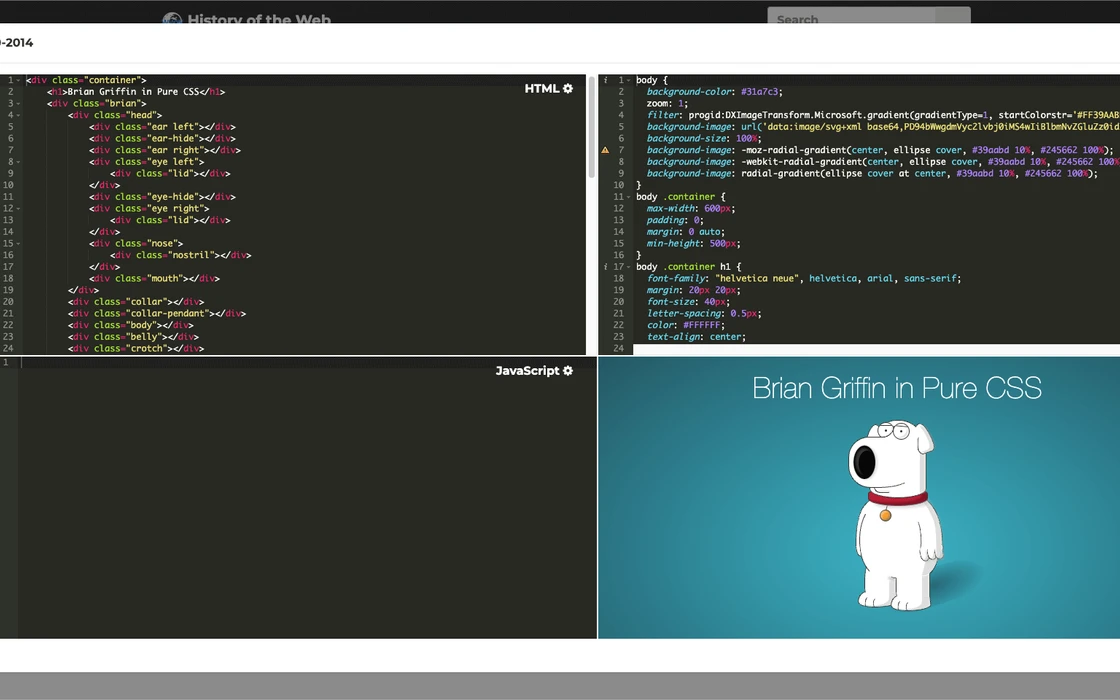Viewport: 1120px width, 700px height.
Task: Click the h1 line "Brian Griffin in Pure CSS" in HTML
Action: click(136, 91)
